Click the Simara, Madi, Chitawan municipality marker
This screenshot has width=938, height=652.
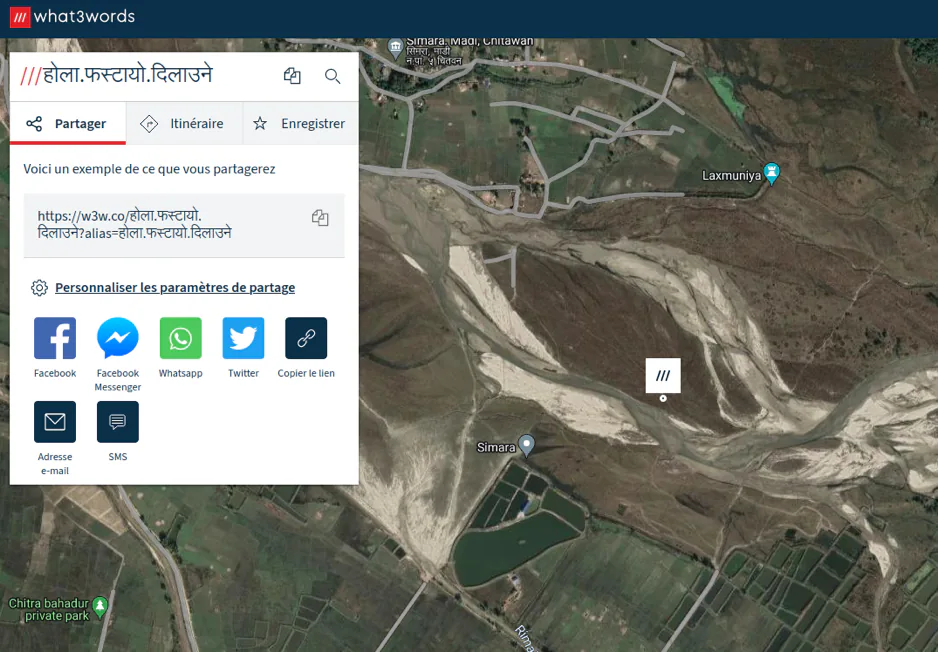[395, 47]
